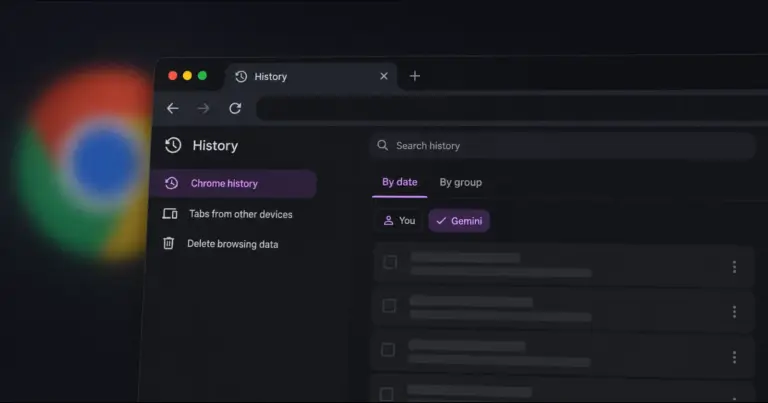Click the back navigation arrow
Screen dimensions: 768x403
click(172, 108)
